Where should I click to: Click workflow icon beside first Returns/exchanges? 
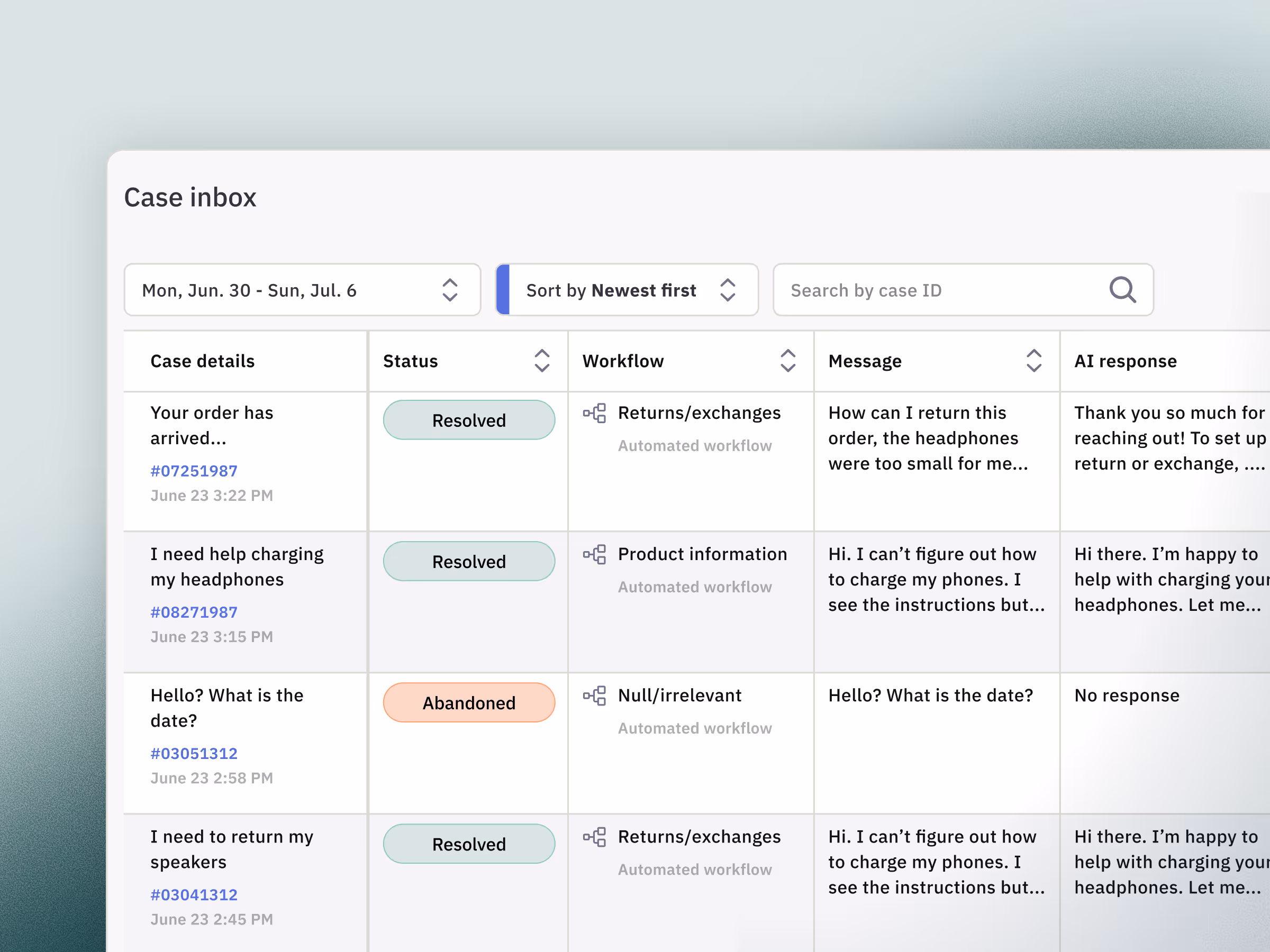(x=595, y=413)
